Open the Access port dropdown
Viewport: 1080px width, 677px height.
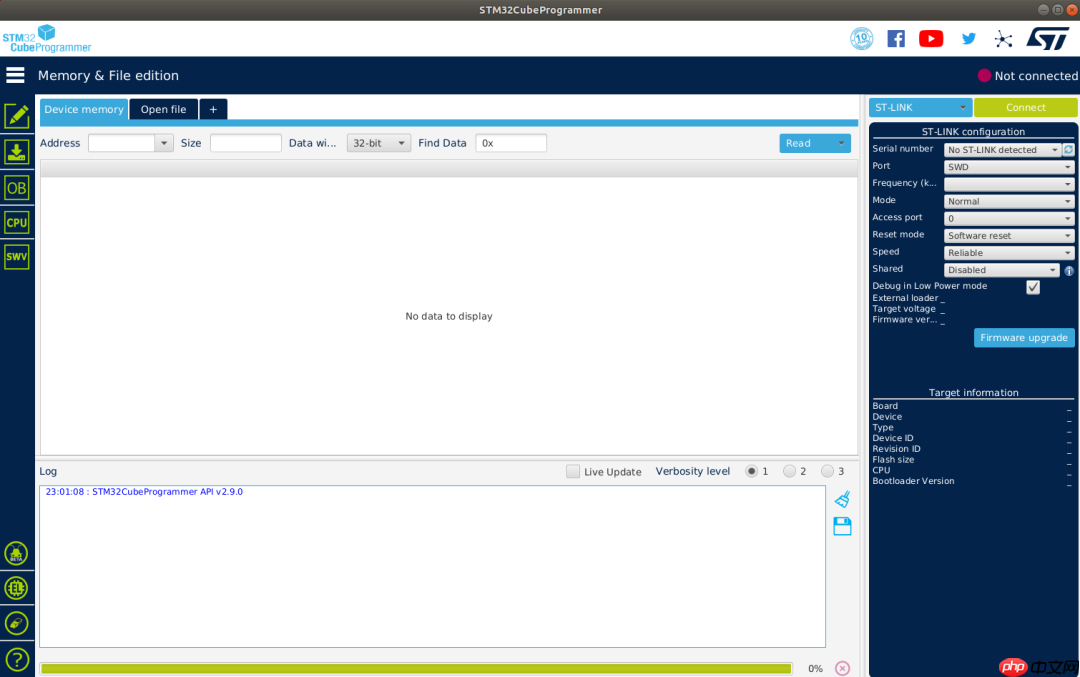pos(1008,218)
